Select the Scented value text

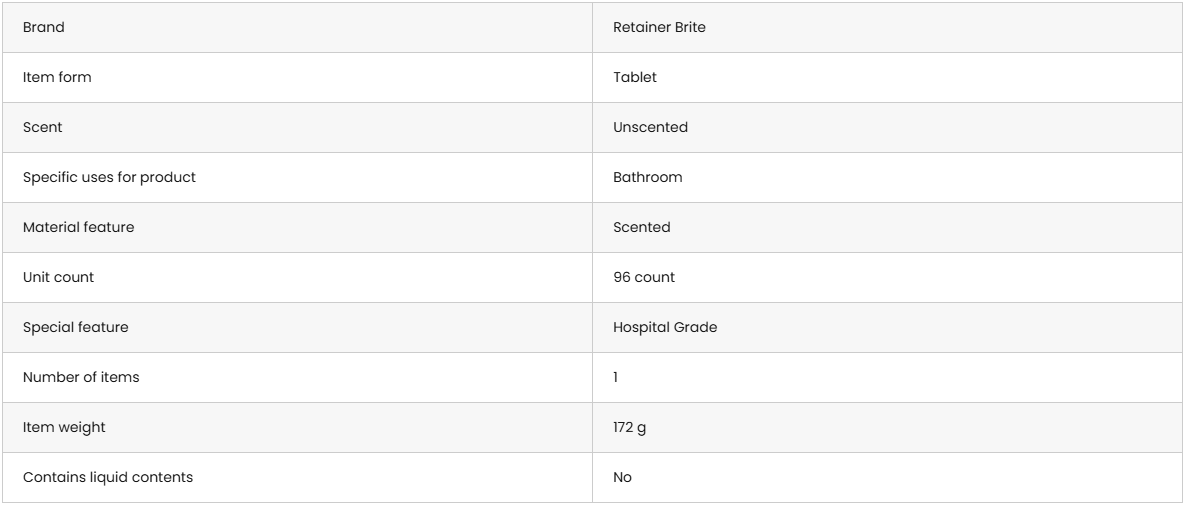[x=642, y=228]
